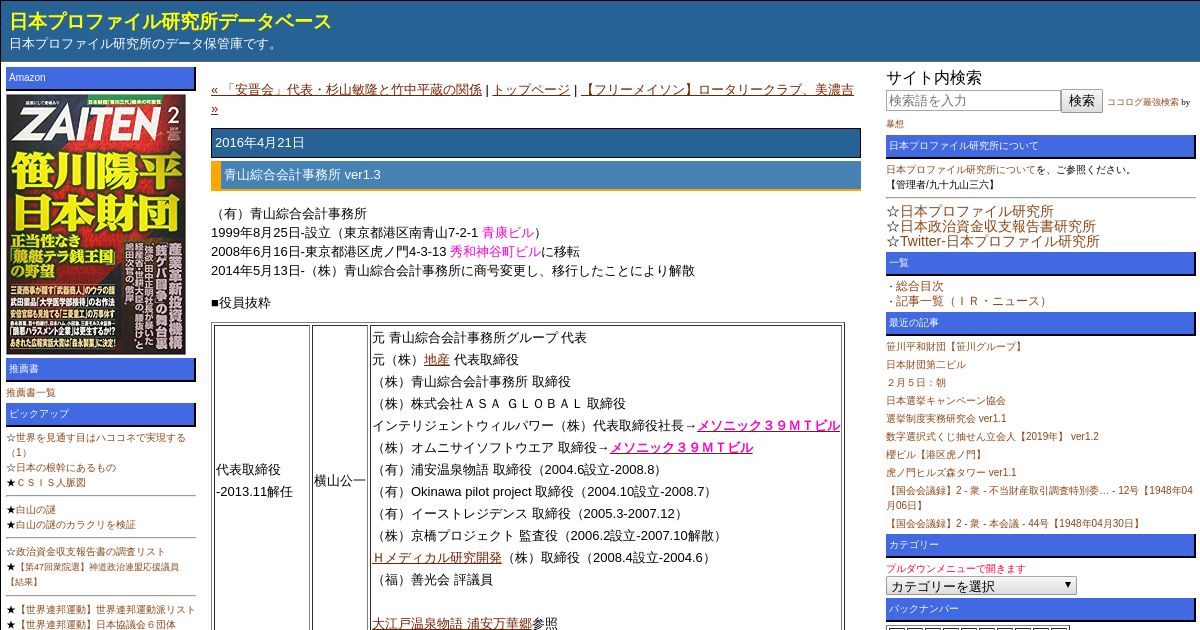The image size is (1200, 630).
Task: Click the Amazon sidebar header
Action: pos(101,78)
